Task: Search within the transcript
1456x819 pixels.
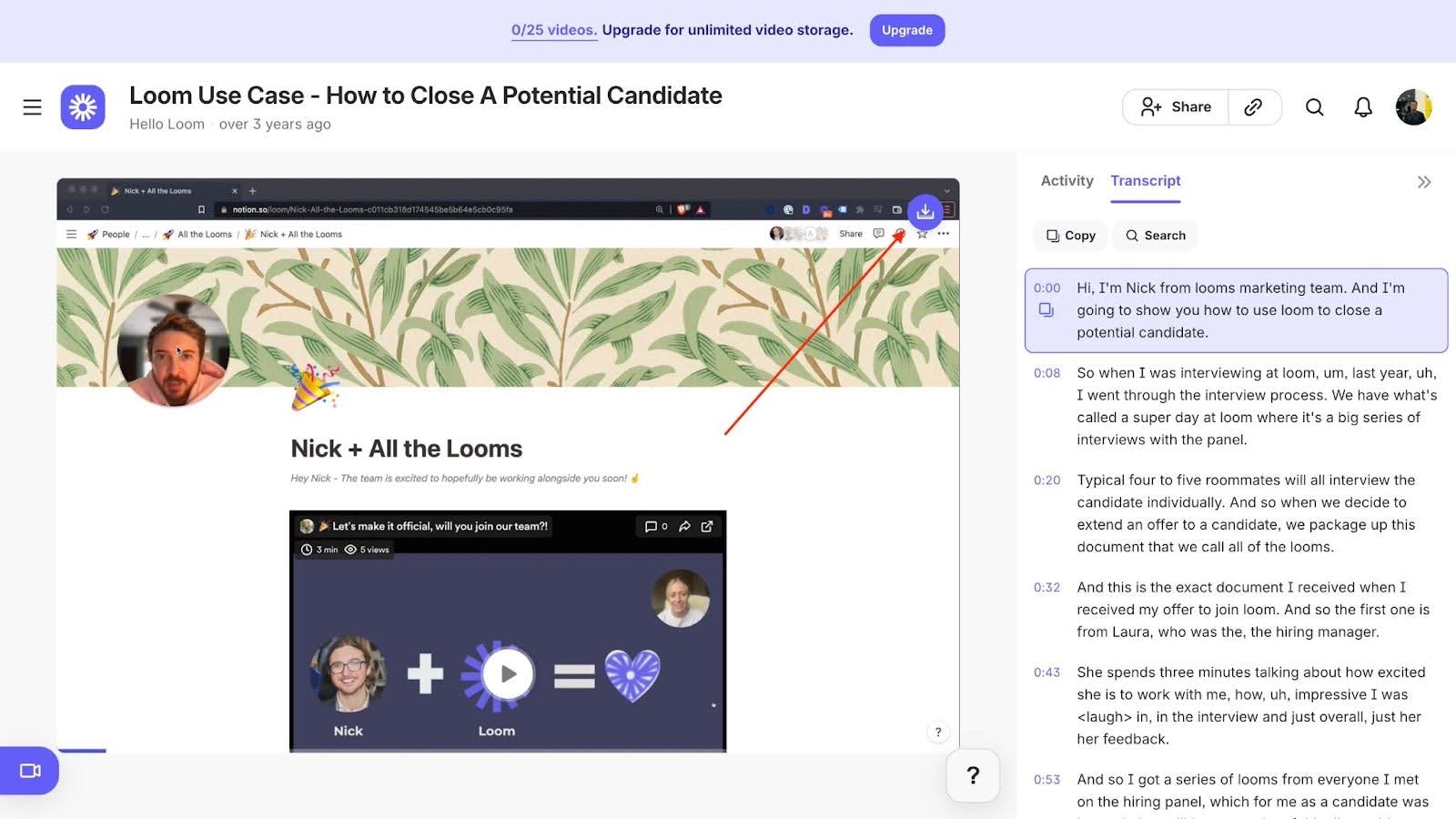Action: 1156,235
